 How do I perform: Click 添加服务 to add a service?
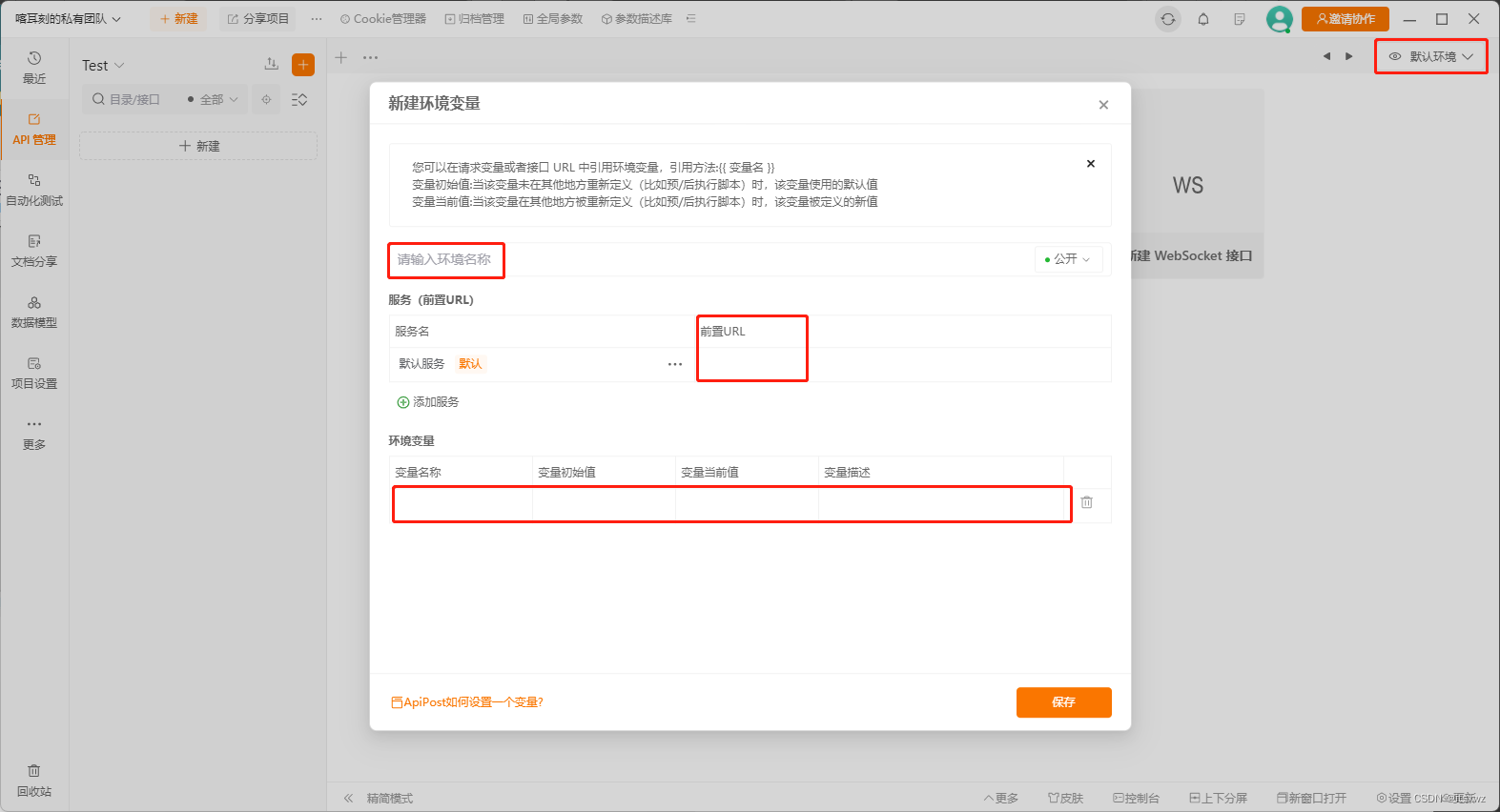coord(428,402)
